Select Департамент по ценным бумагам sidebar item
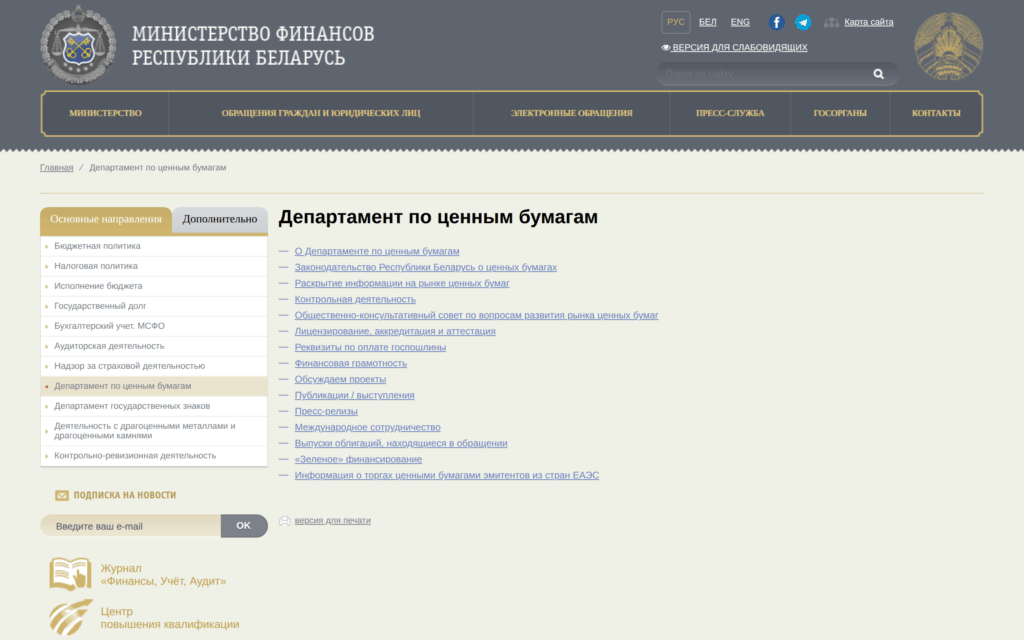Screen dimensions: 1024x640 tap(154, 386)
